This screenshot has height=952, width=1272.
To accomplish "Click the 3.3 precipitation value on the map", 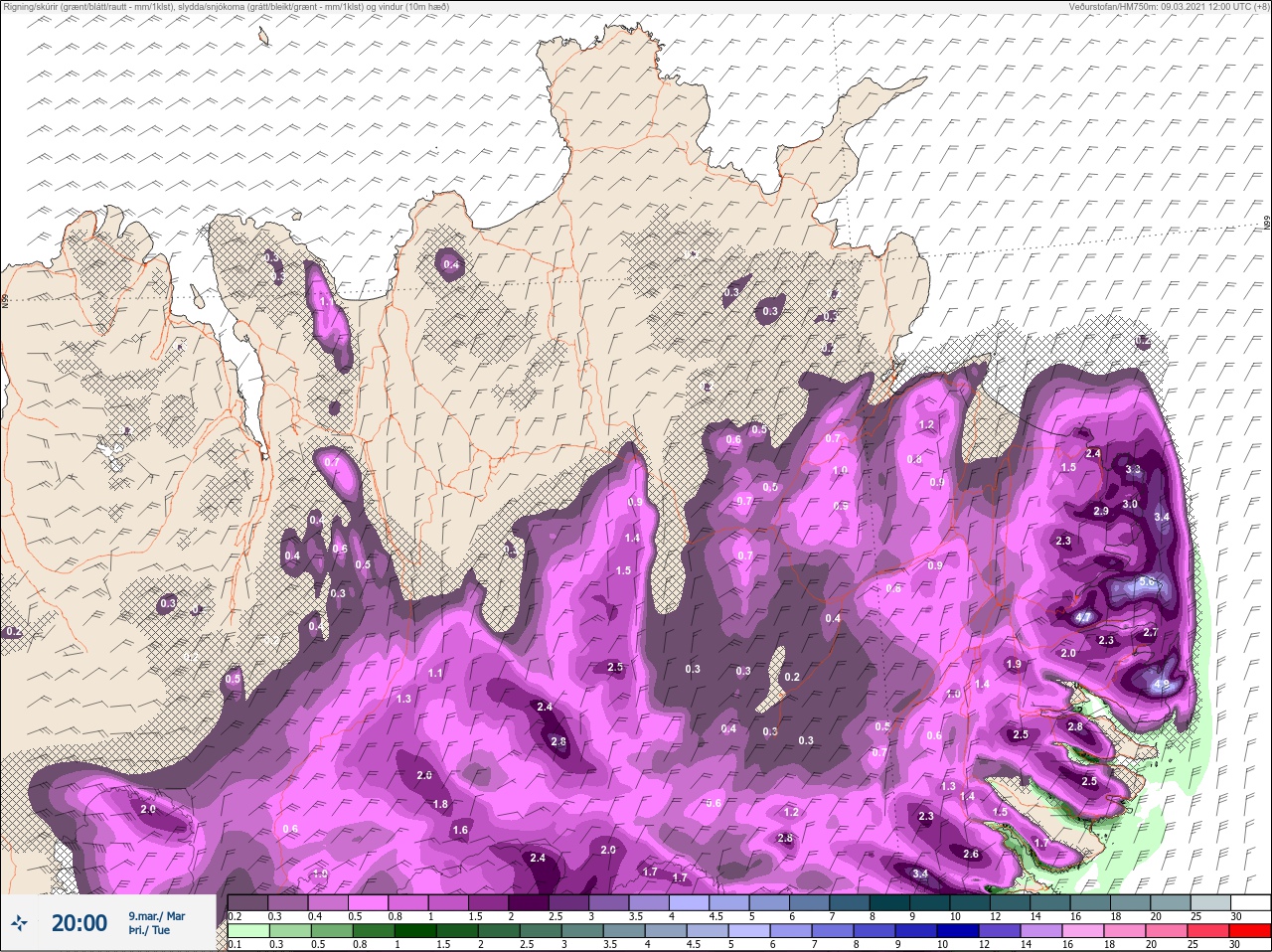I will point(1133,470).
